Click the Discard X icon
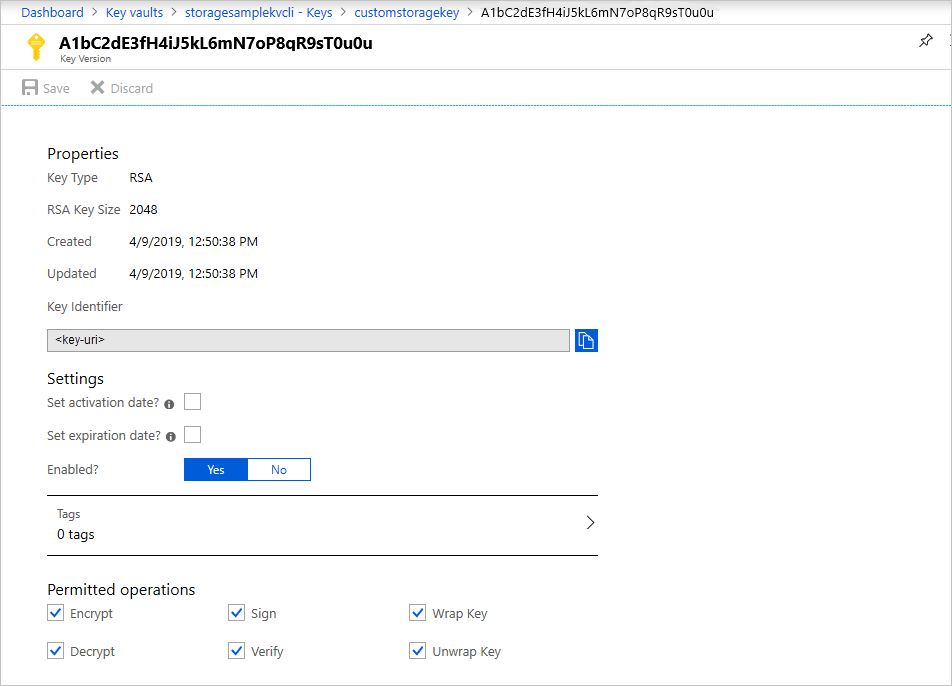This screenshot has width=952, height=686. [96, 87]
